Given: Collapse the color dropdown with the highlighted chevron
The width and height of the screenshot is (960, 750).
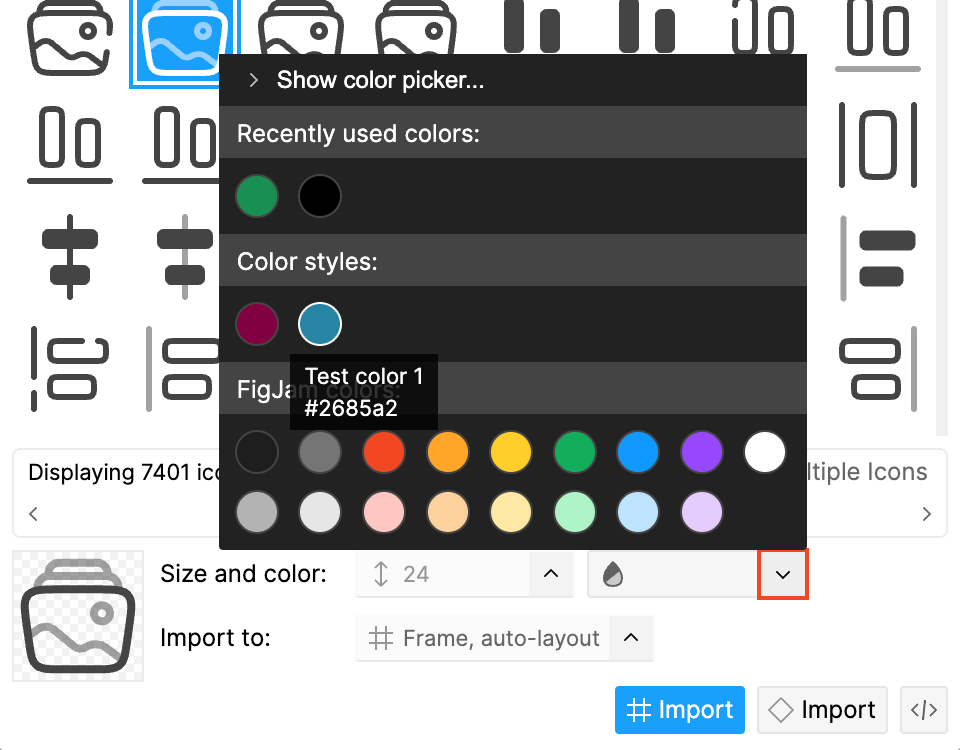Looking at the screenshot, I should pos(783,574).
